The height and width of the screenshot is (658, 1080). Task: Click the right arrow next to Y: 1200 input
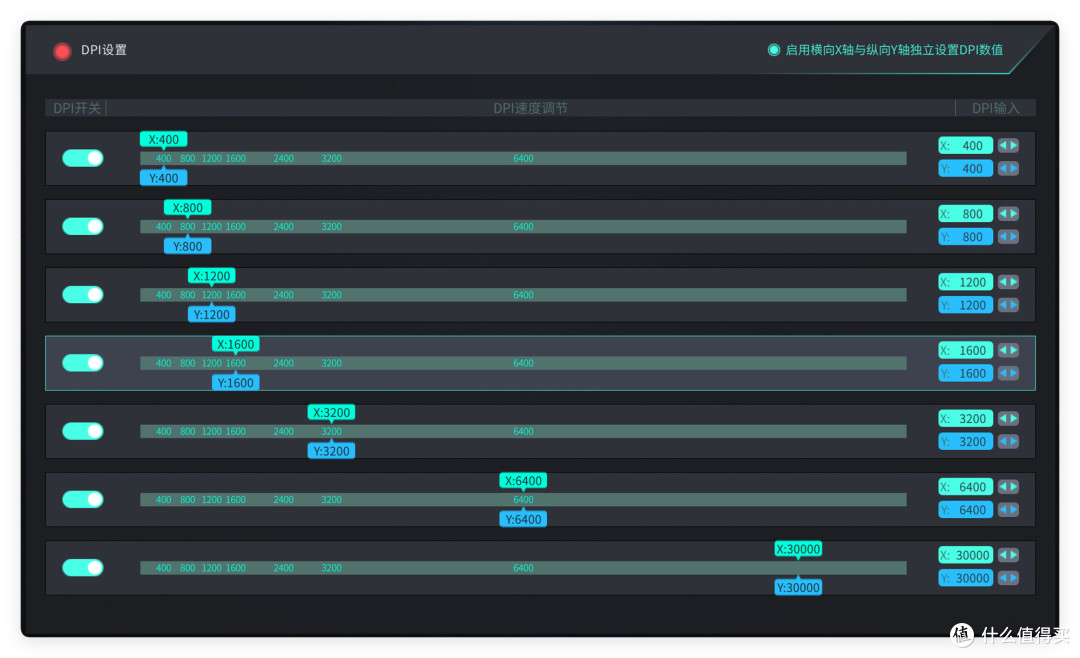(1014, 305)
